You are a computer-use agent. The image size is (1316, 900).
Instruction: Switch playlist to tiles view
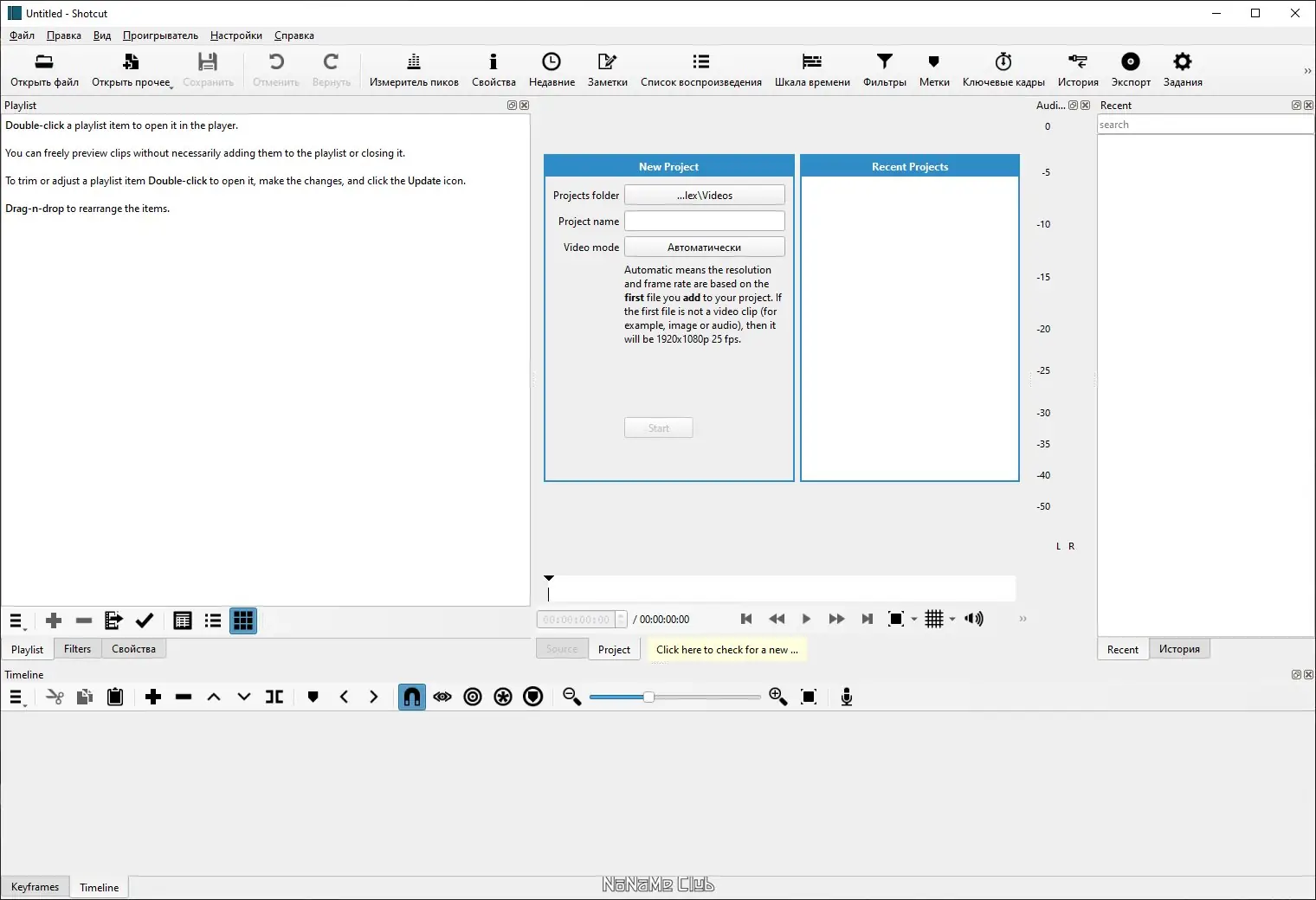tap(213, 620)
